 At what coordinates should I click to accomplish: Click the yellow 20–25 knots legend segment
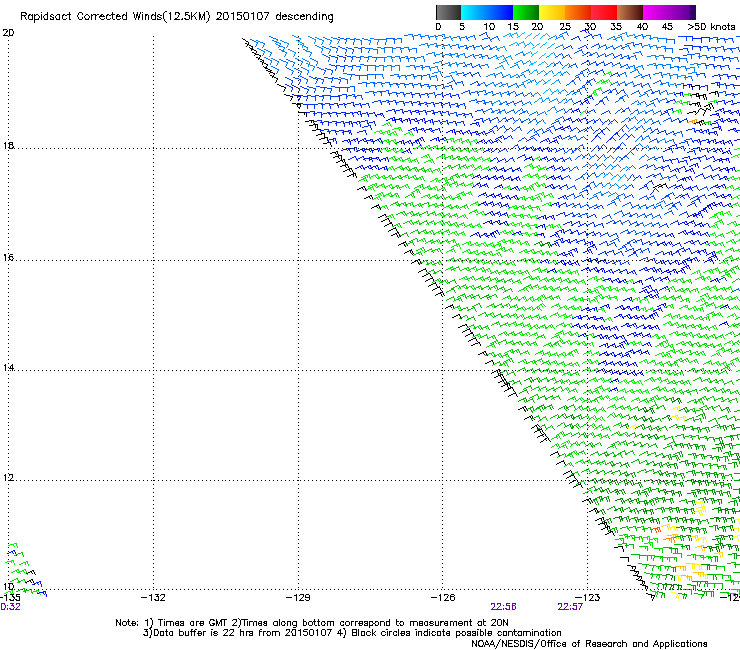coord(552,12)
